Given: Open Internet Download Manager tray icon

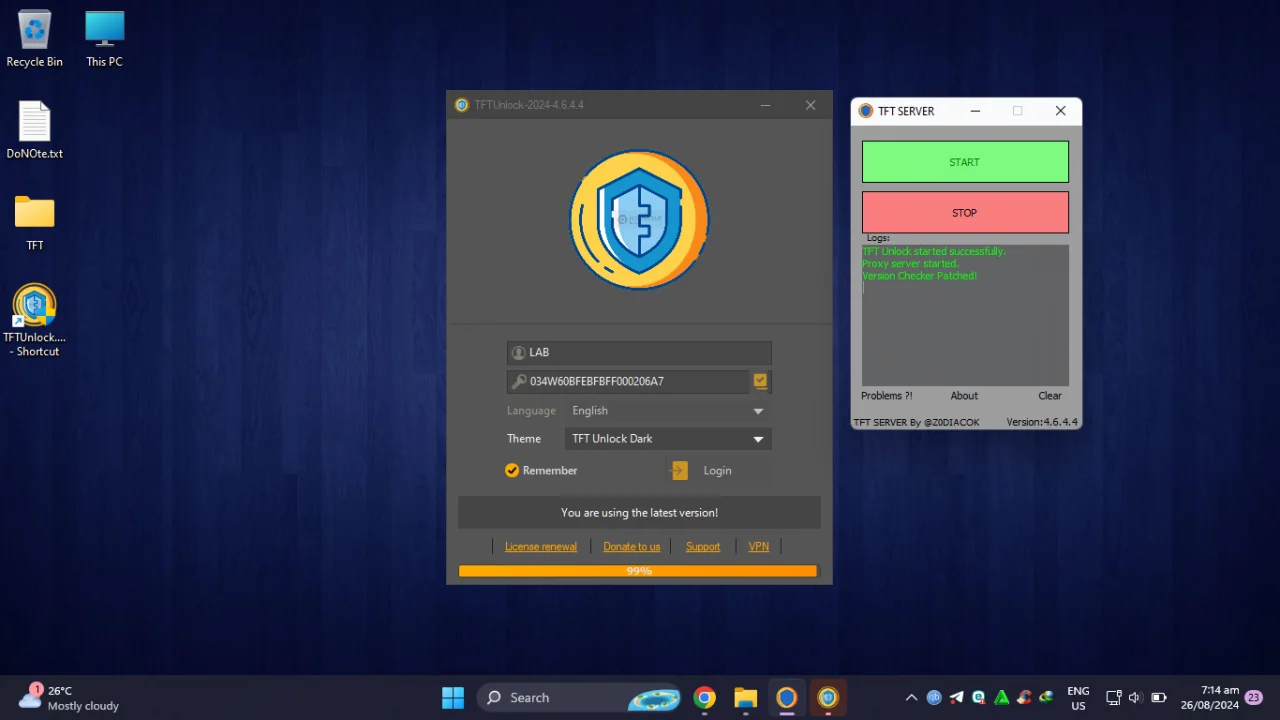Looking at the screenshot, I should pyautogui.click(x=1046, y=698).
